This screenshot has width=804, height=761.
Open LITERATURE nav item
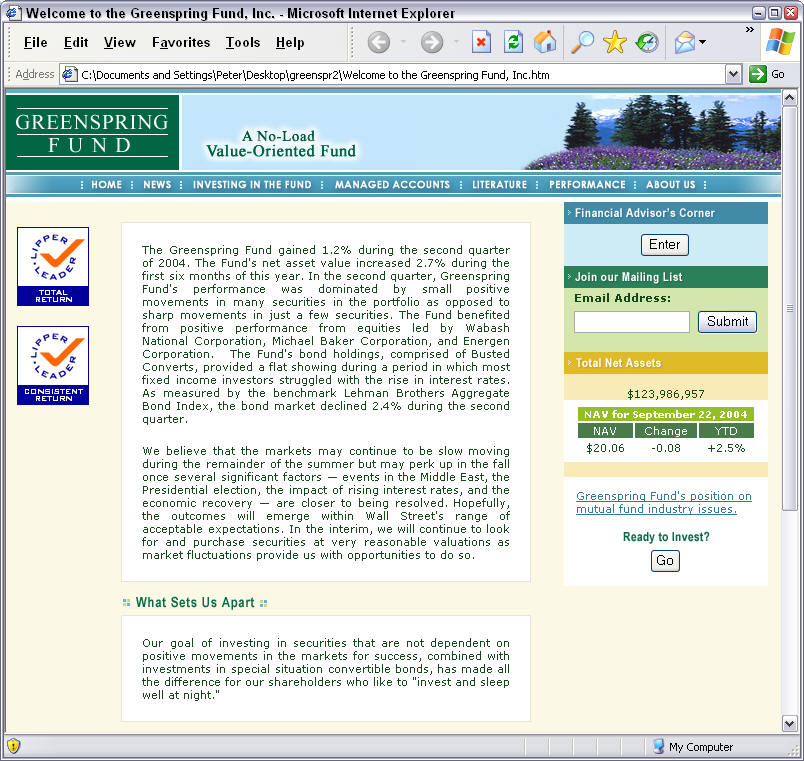coord(499,185)
